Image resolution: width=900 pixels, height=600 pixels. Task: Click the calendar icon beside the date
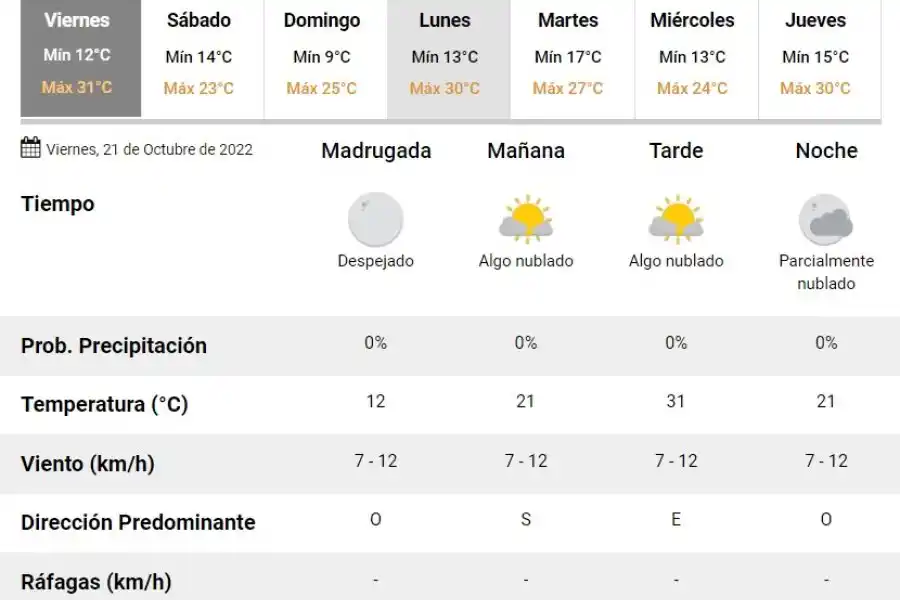click(31, 148)
